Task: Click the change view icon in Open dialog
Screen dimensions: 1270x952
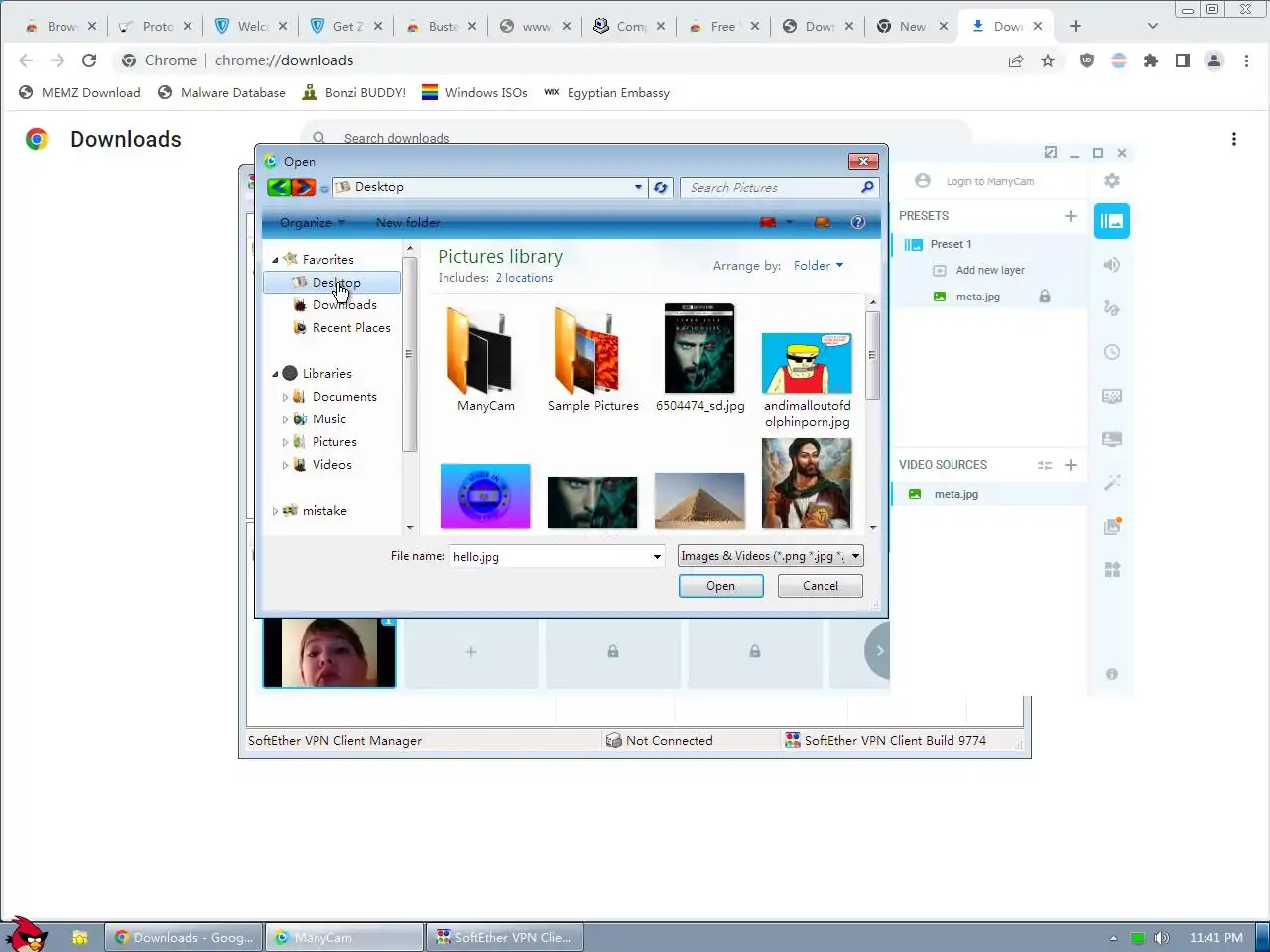Action: pos(767,222)
